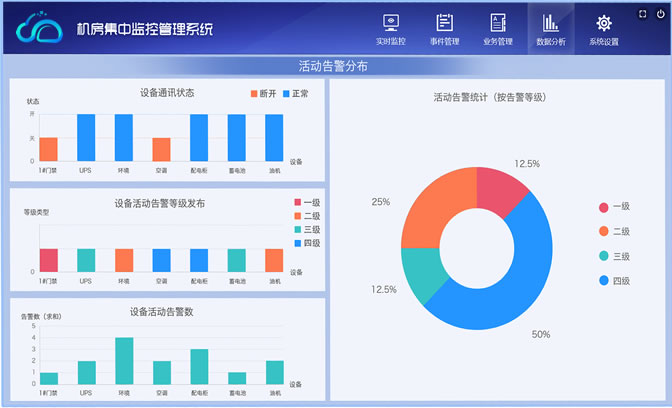Screen dimensions: 672x408
Task: Toggle fullscreen icon in top corner
Action: 642,14
